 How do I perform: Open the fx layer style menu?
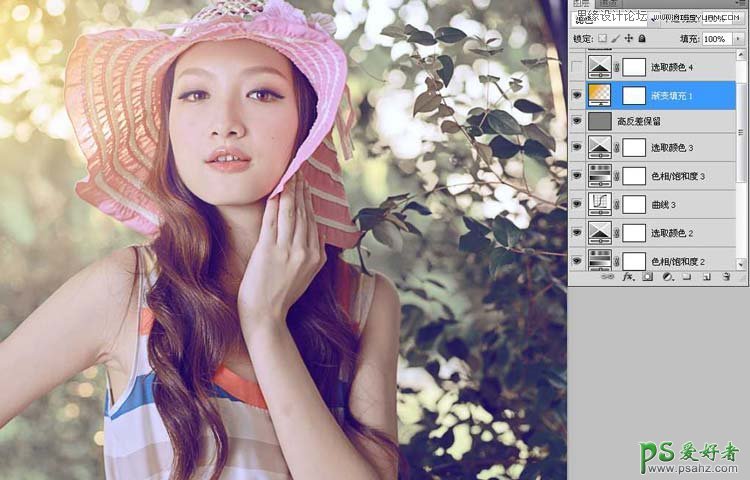[x=627, y=277]
